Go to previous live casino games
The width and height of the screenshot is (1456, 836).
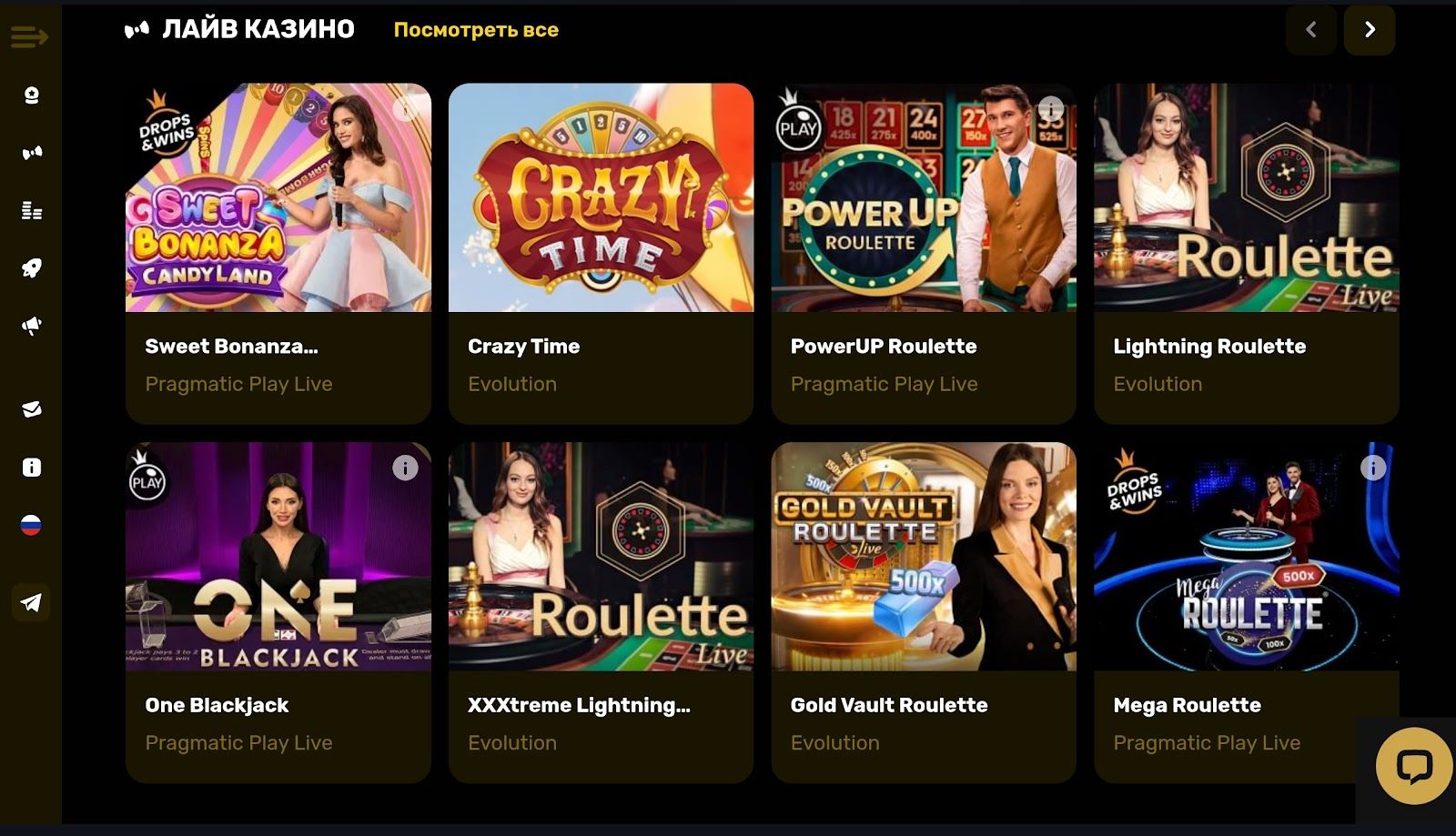(x=1311, y=30)
